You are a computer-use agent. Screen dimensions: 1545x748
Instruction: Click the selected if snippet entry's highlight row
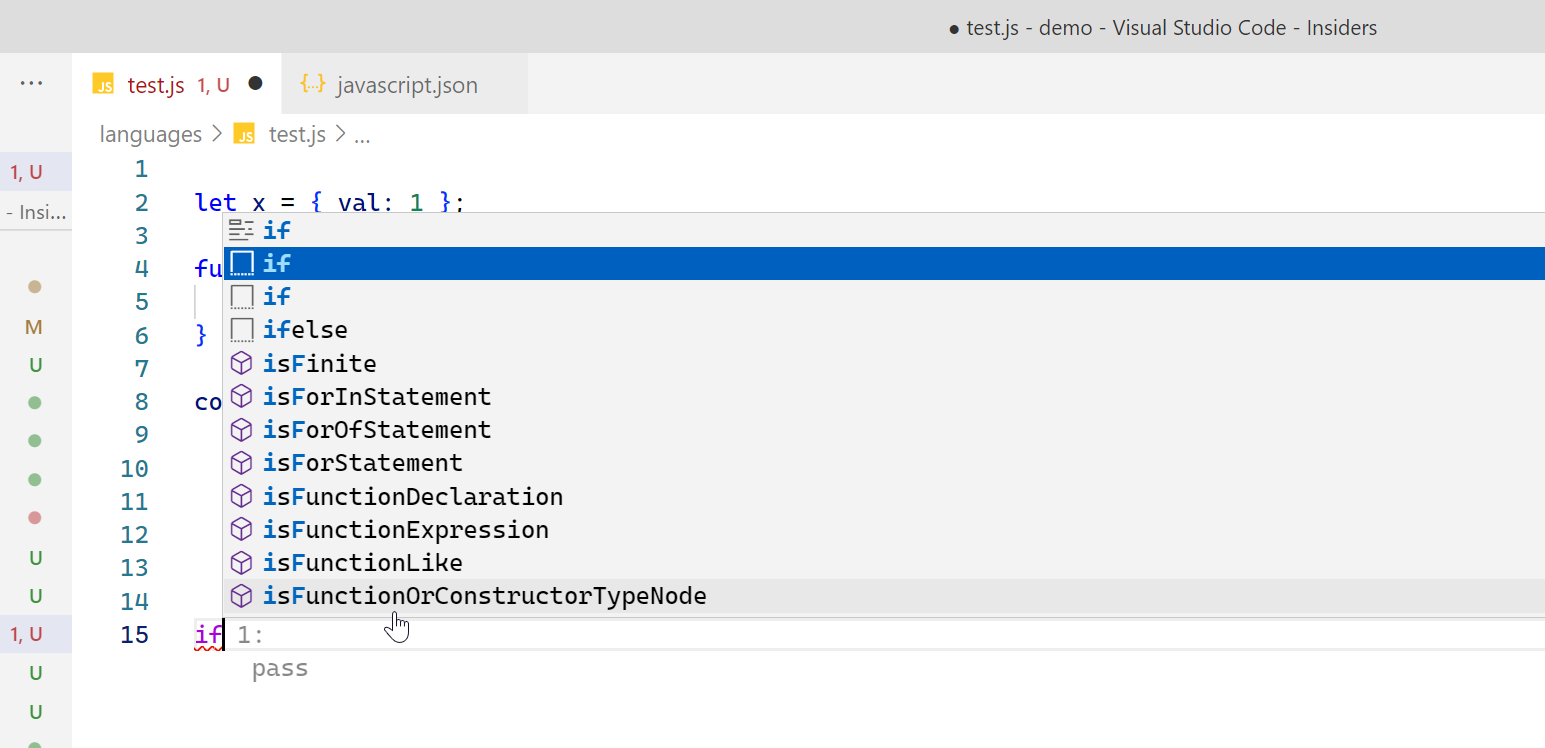[600, 263]
